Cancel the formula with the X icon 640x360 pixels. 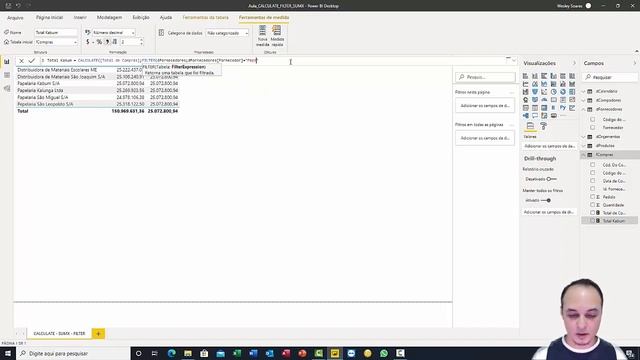21,61
